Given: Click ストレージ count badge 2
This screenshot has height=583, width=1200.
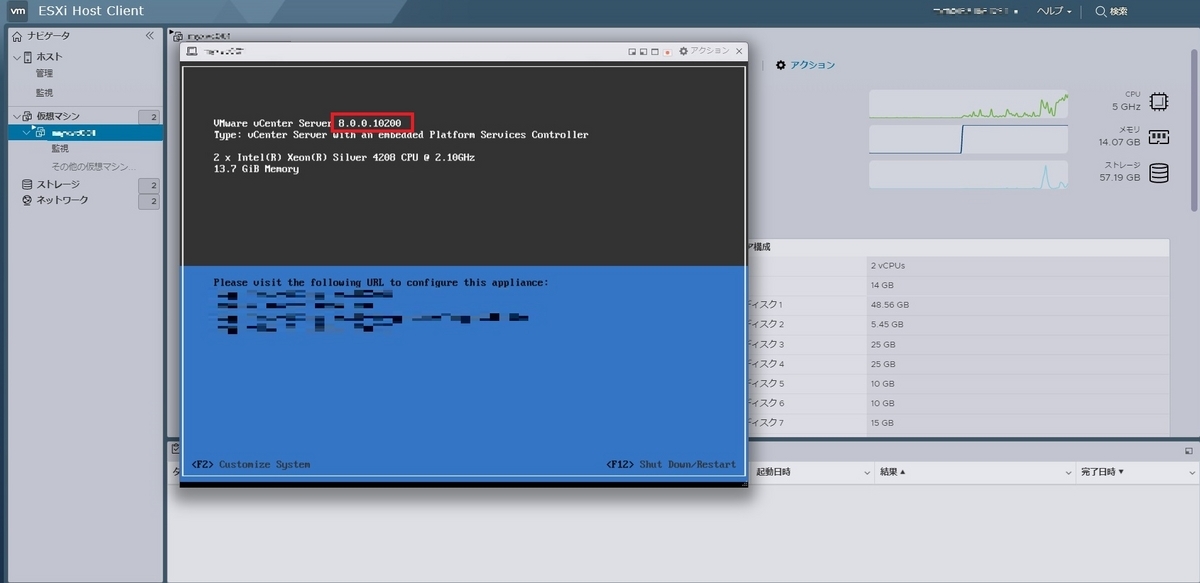Looking at the screenshot, I should point(149,185).
